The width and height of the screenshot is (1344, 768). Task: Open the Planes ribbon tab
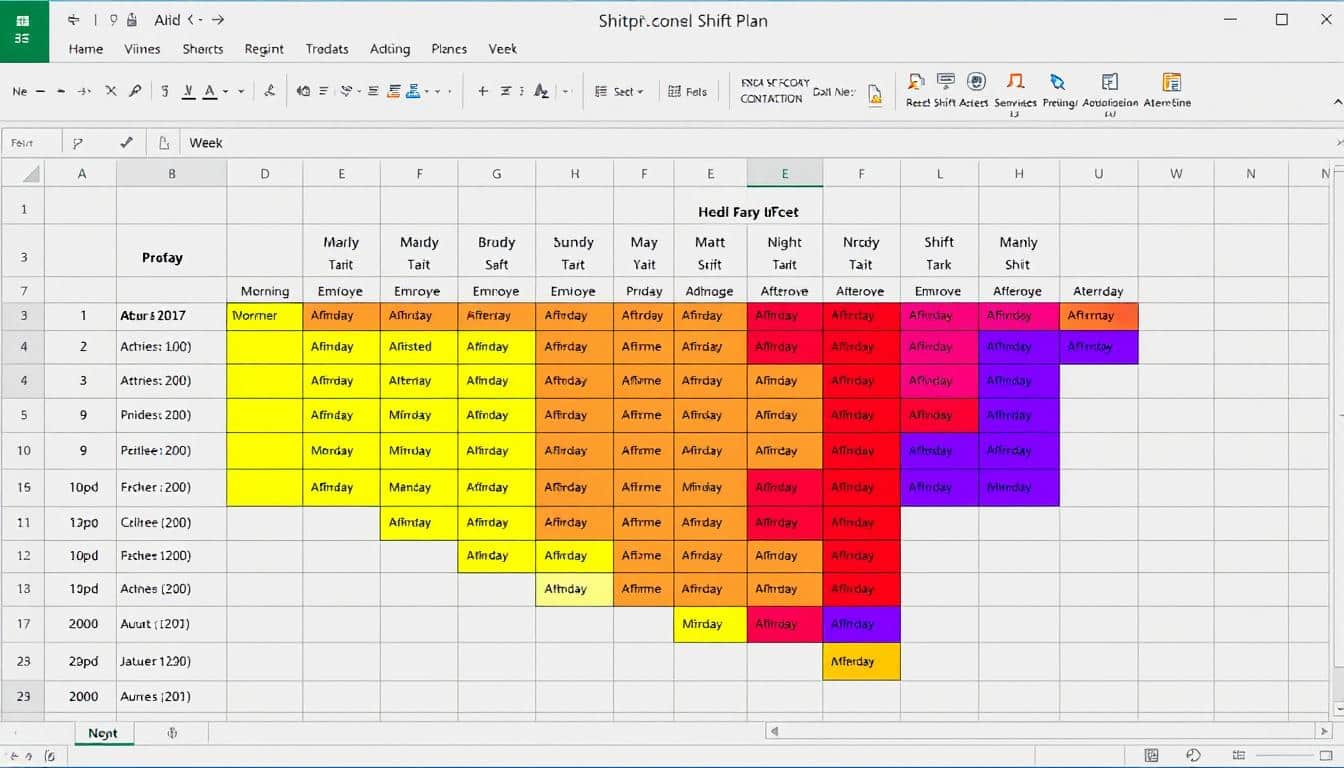pos(449,48)
